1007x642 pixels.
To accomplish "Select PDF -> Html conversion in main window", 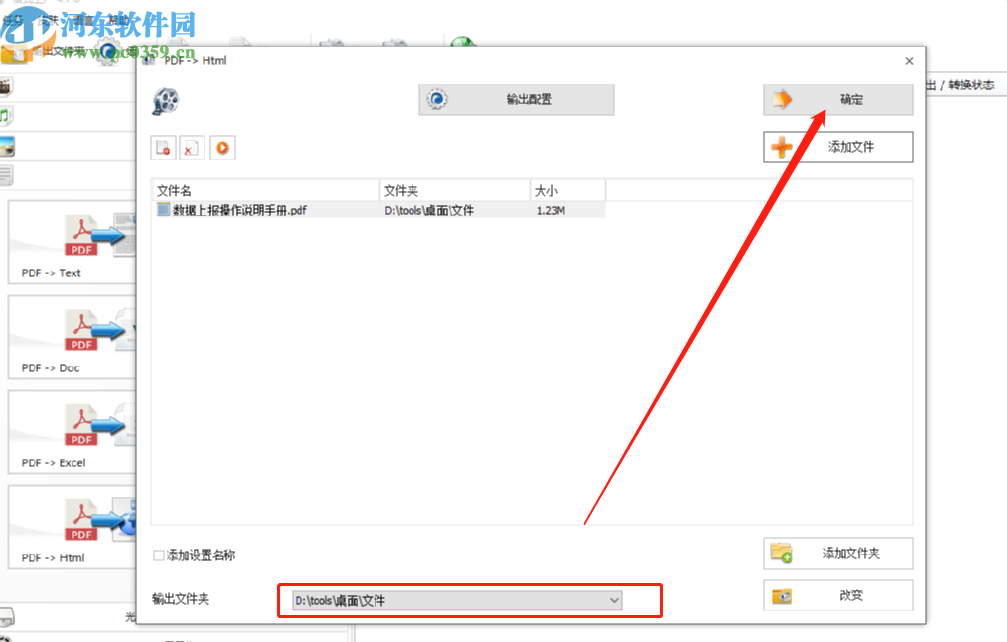I will 73,527.
